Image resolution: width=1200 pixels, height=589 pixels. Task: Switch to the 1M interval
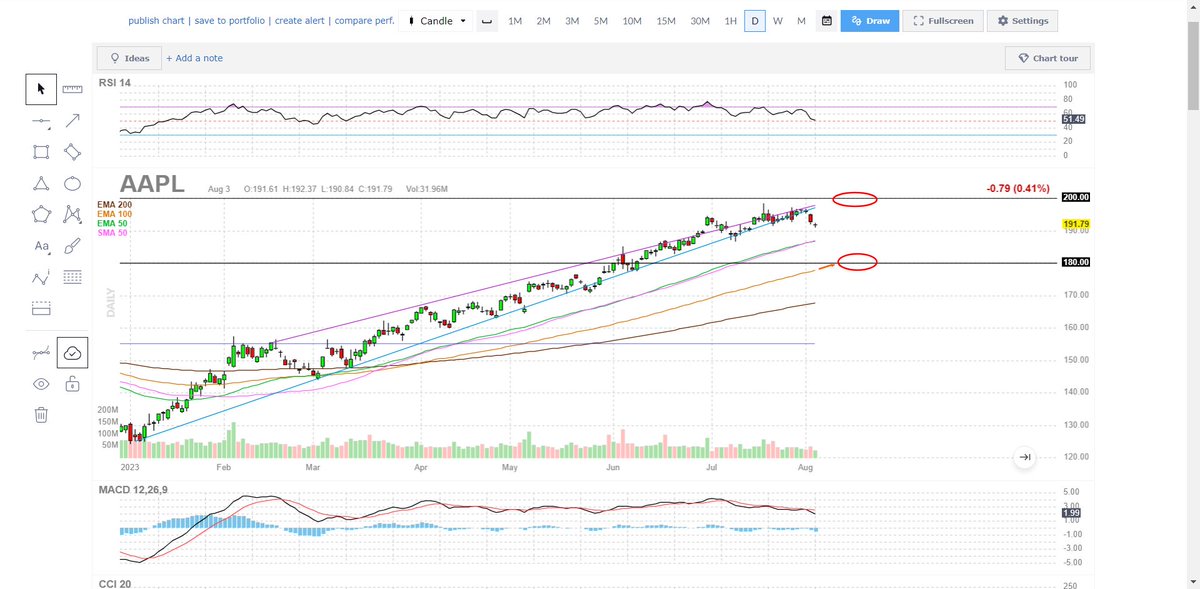[x=515, y=21]
